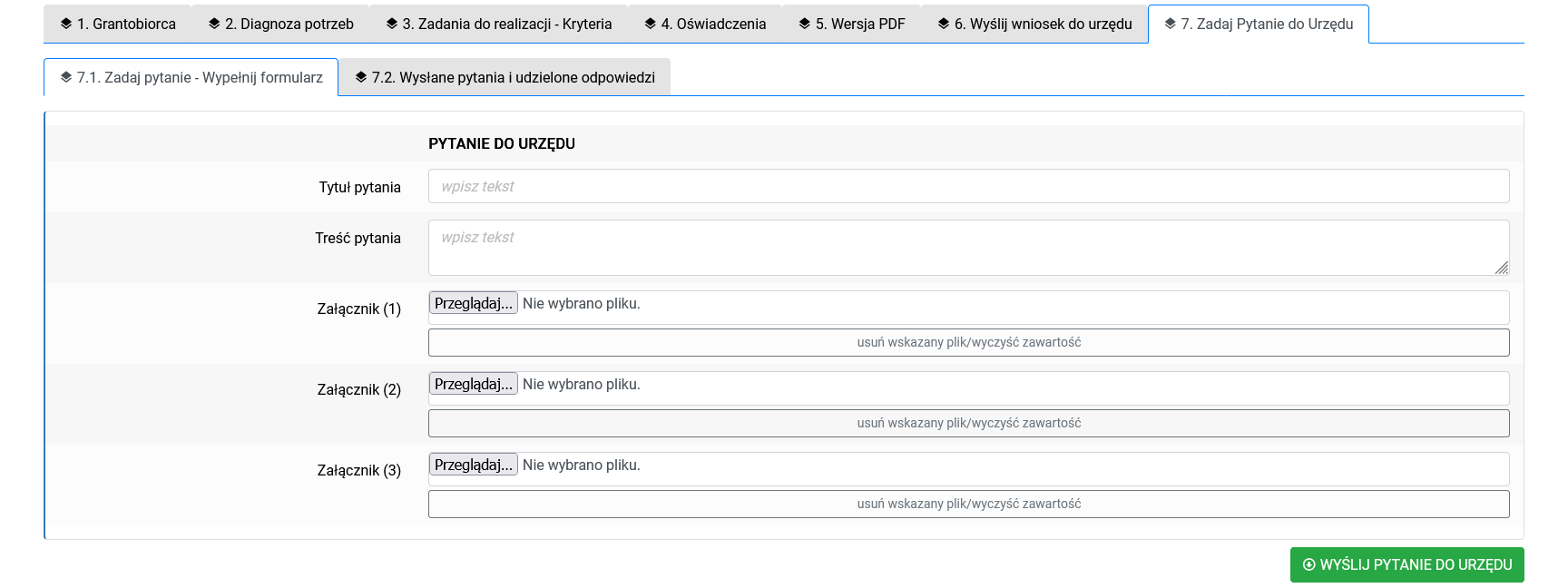Focus the Tytuł pytania text field
The height and width of the screenshot is (588, 1568).
click(x=968, y=186)
